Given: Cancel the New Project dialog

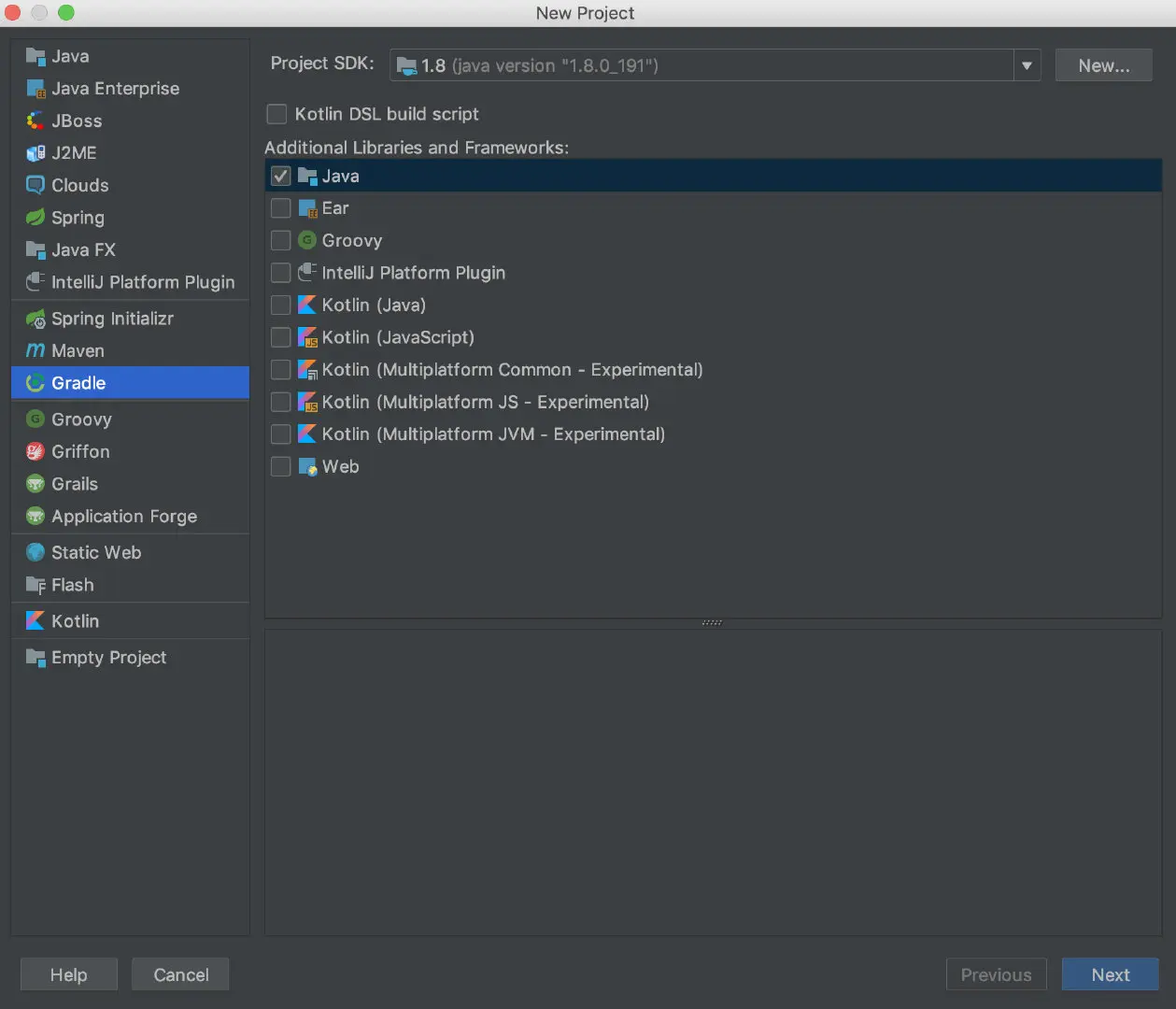Looking at the screenshot, I should [180, 974].
